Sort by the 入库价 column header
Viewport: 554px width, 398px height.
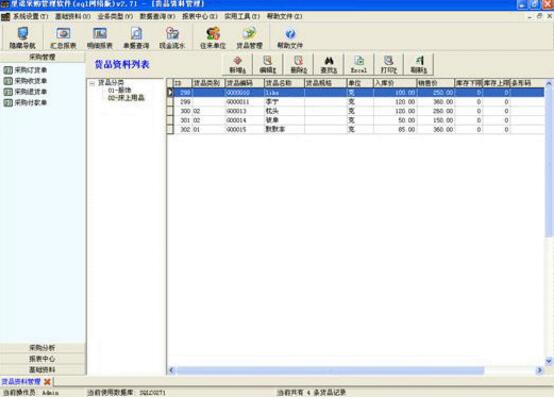coord(395,83)
